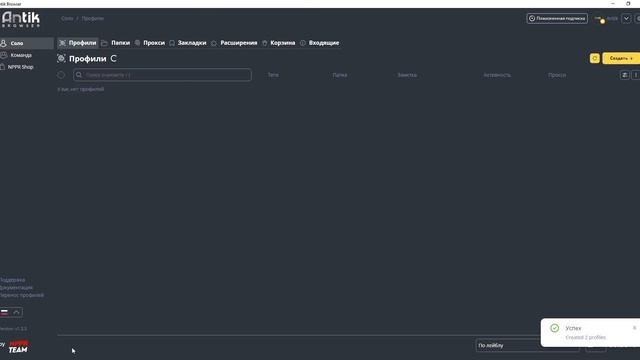Click the search magnifier icon
The image size is (640, 360).
79,75
